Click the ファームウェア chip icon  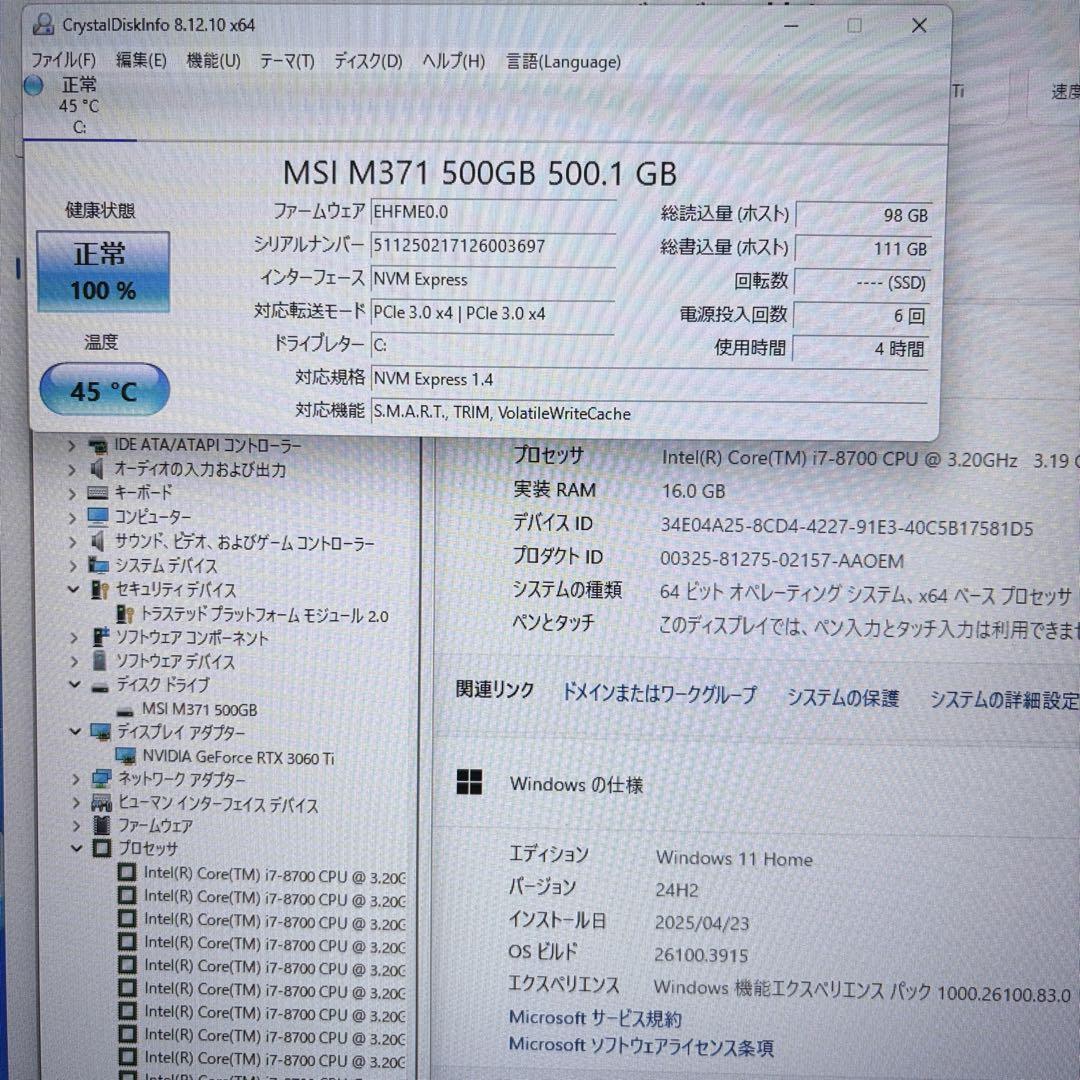pos(102,825)
